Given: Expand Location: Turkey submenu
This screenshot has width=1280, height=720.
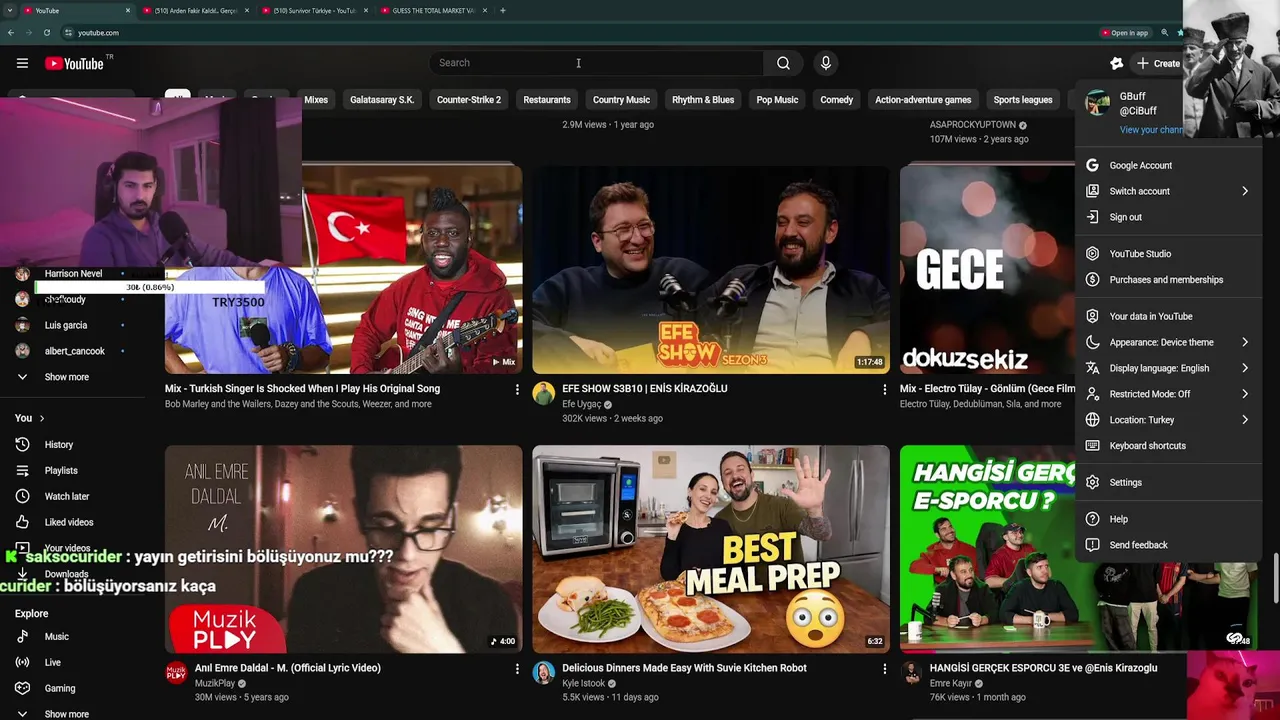Looking at the screenshot, I should point(1167,420).
